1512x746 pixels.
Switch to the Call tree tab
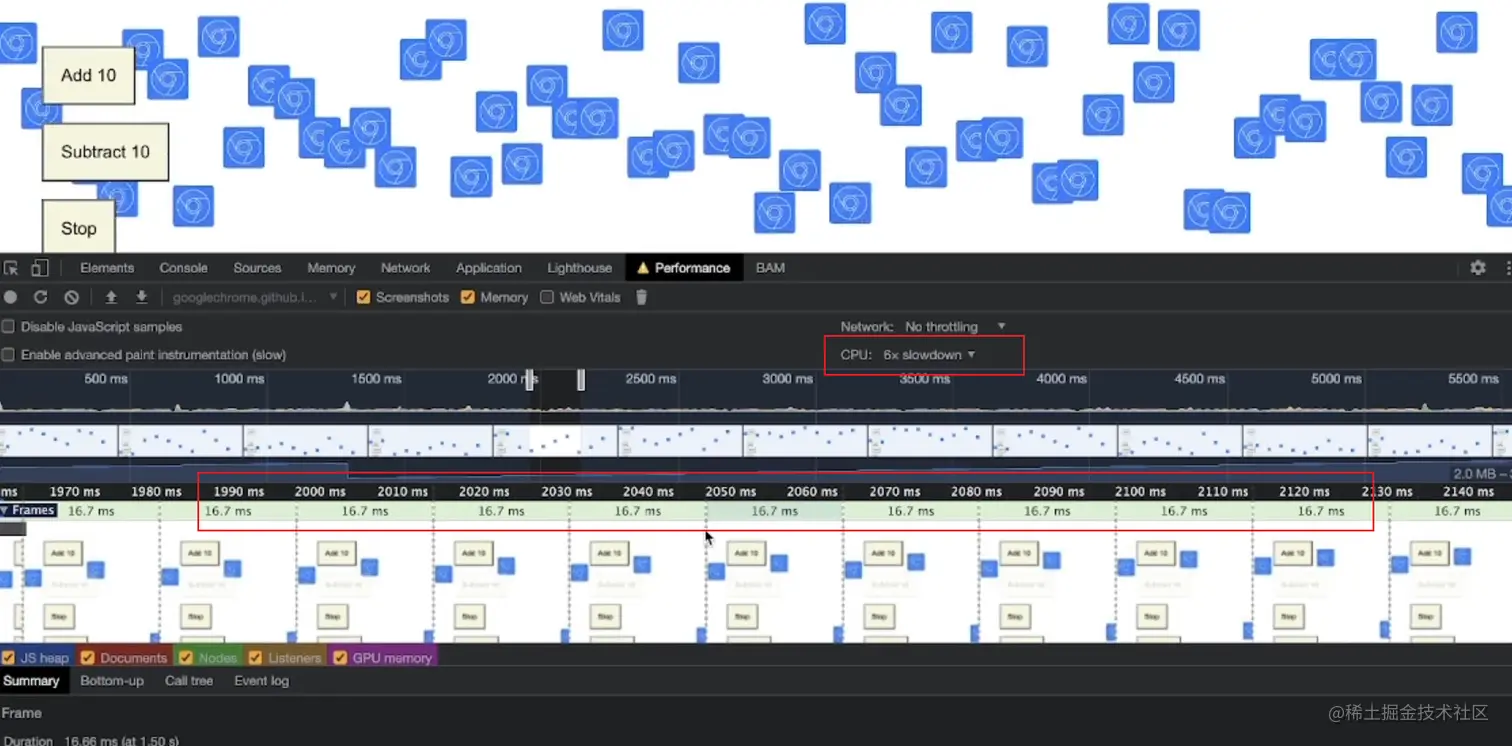(x=189, y=681)
